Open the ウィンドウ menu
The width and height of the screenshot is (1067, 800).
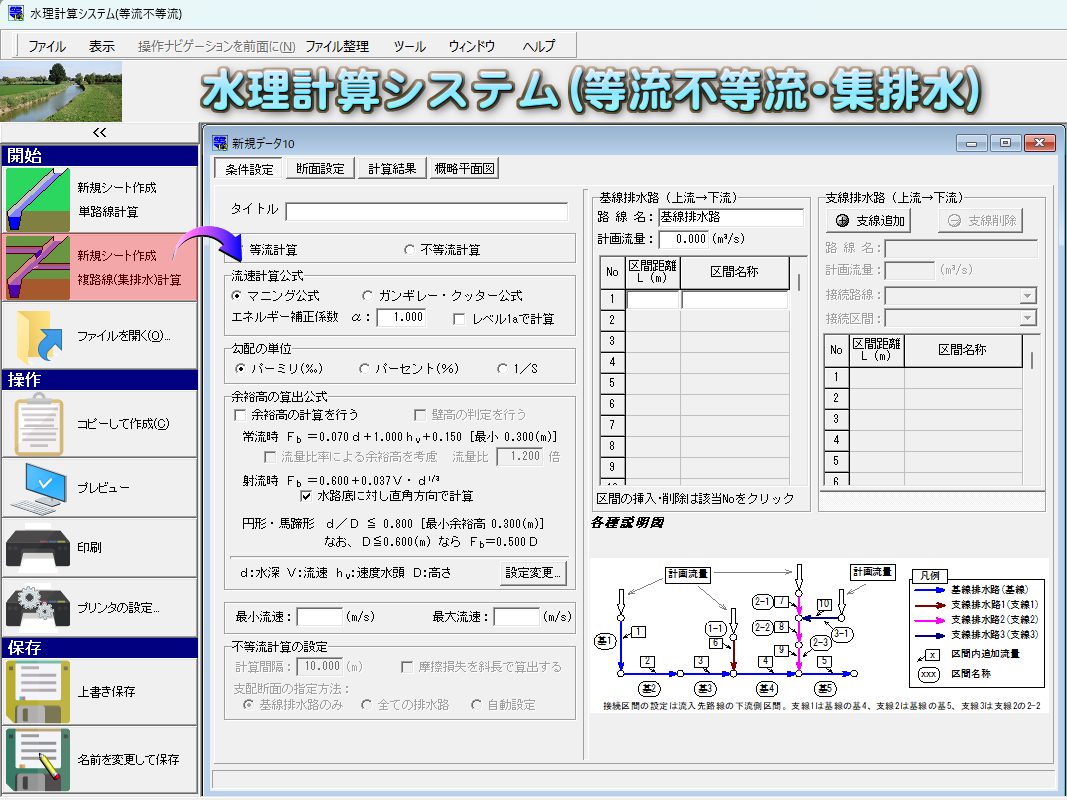(x=471, y=46)
